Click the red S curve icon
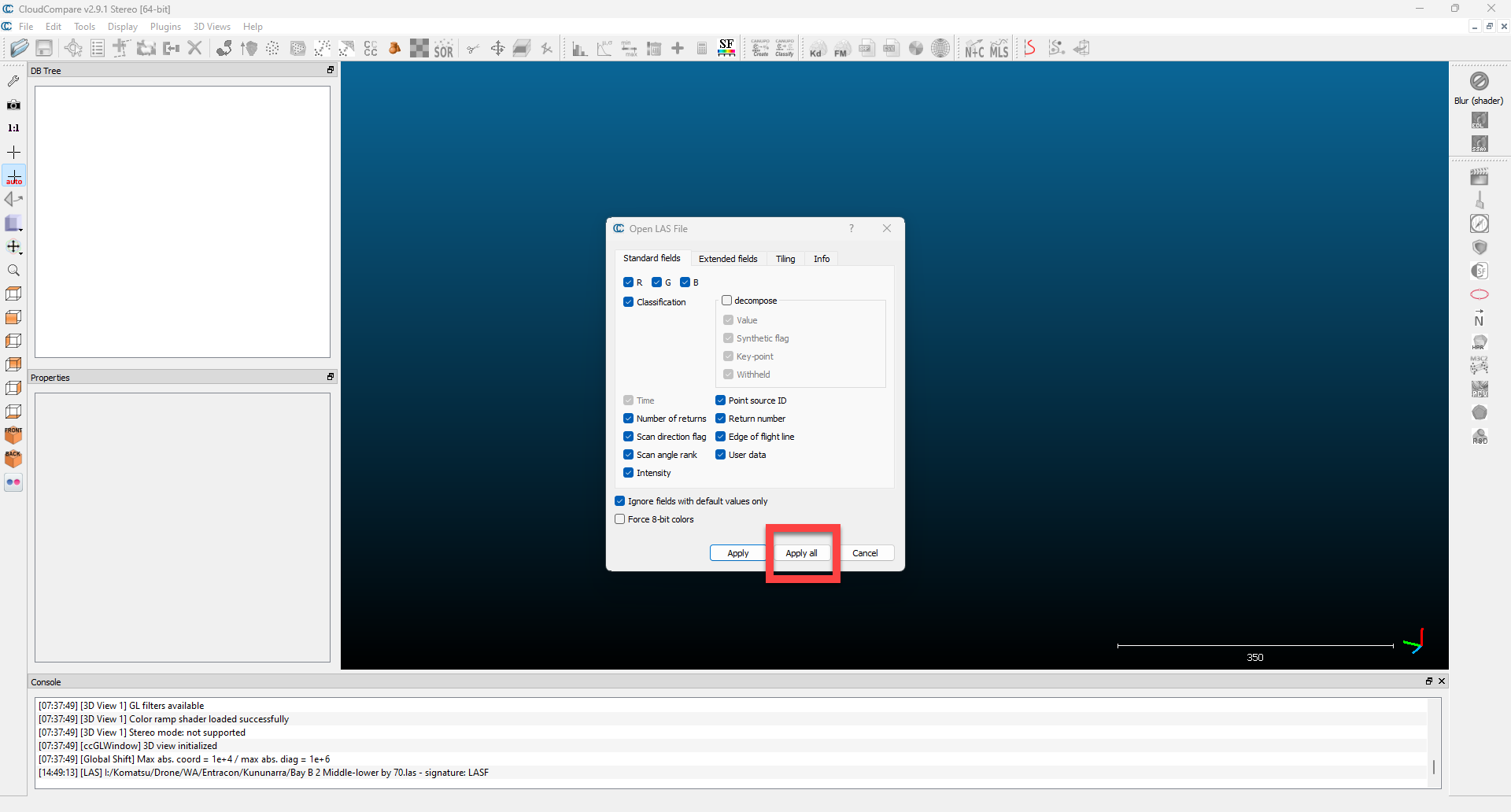The image size is (1511, 812). 1029,49
